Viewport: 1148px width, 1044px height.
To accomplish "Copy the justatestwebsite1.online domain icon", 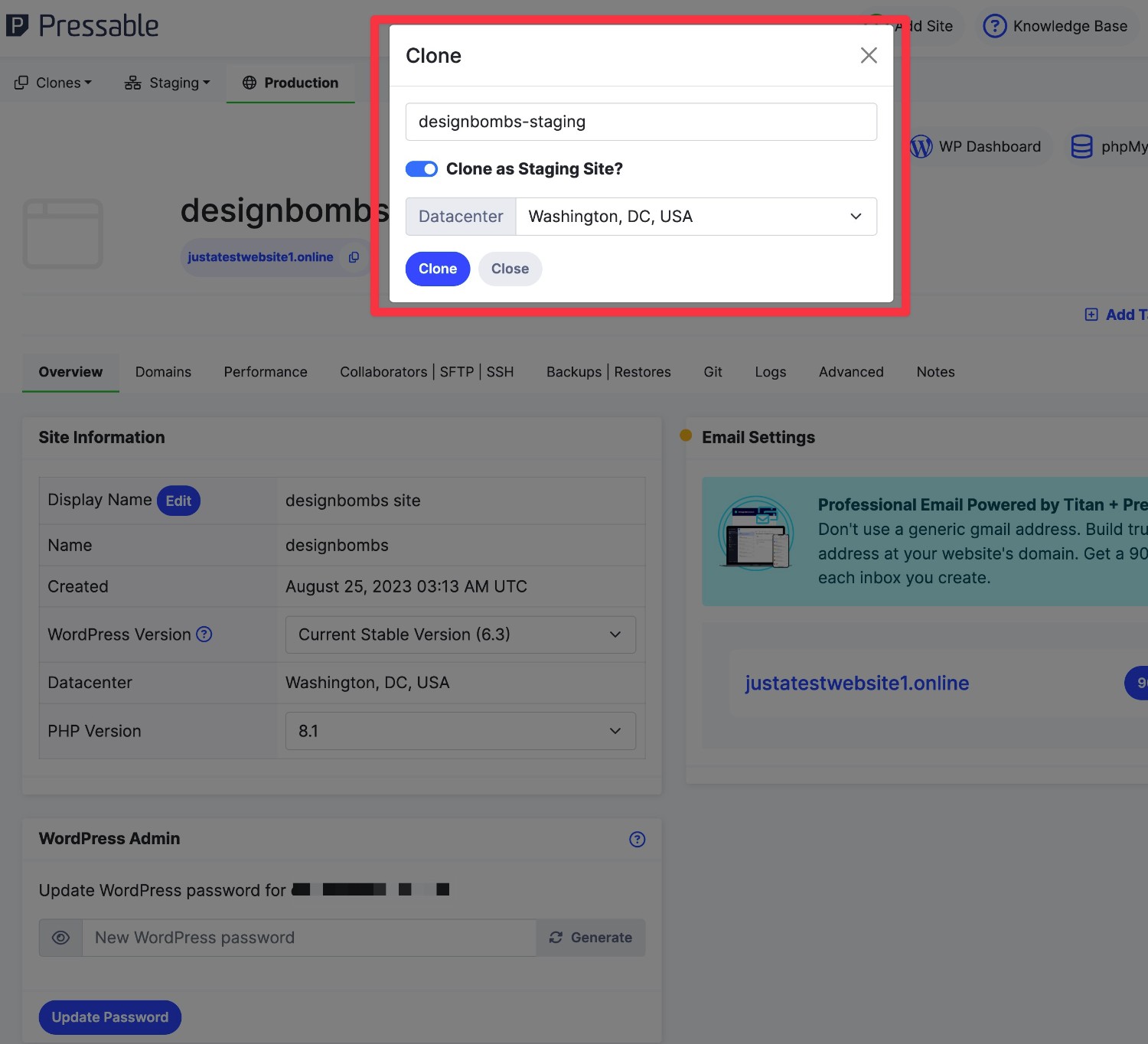I will click(354, 257).
